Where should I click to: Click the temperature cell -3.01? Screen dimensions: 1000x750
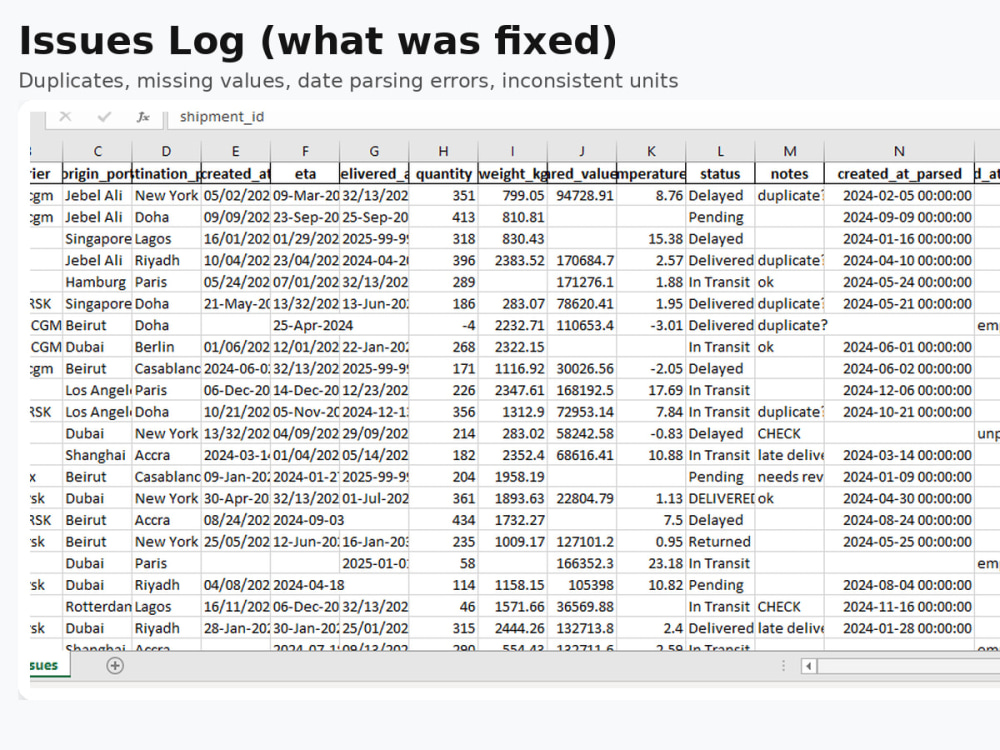(x=651, y=325)
